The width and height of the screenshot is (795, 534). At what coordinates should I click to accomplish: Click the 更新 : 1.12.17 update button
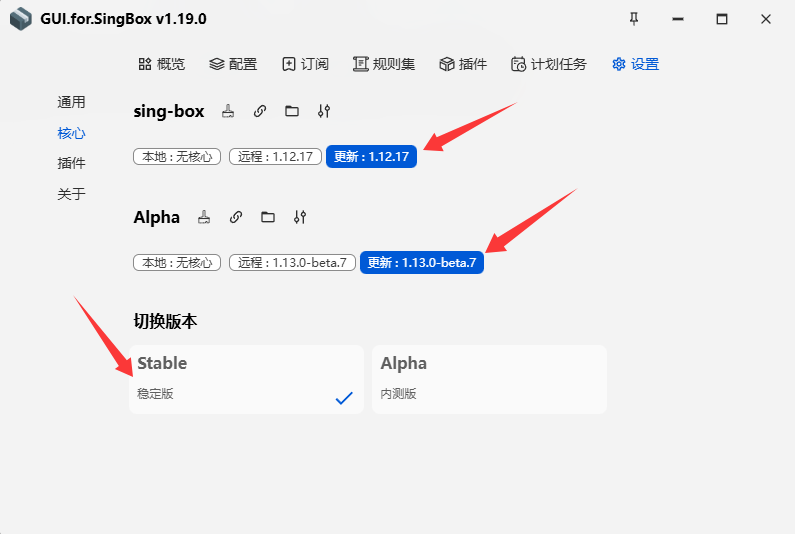(371, 156)
